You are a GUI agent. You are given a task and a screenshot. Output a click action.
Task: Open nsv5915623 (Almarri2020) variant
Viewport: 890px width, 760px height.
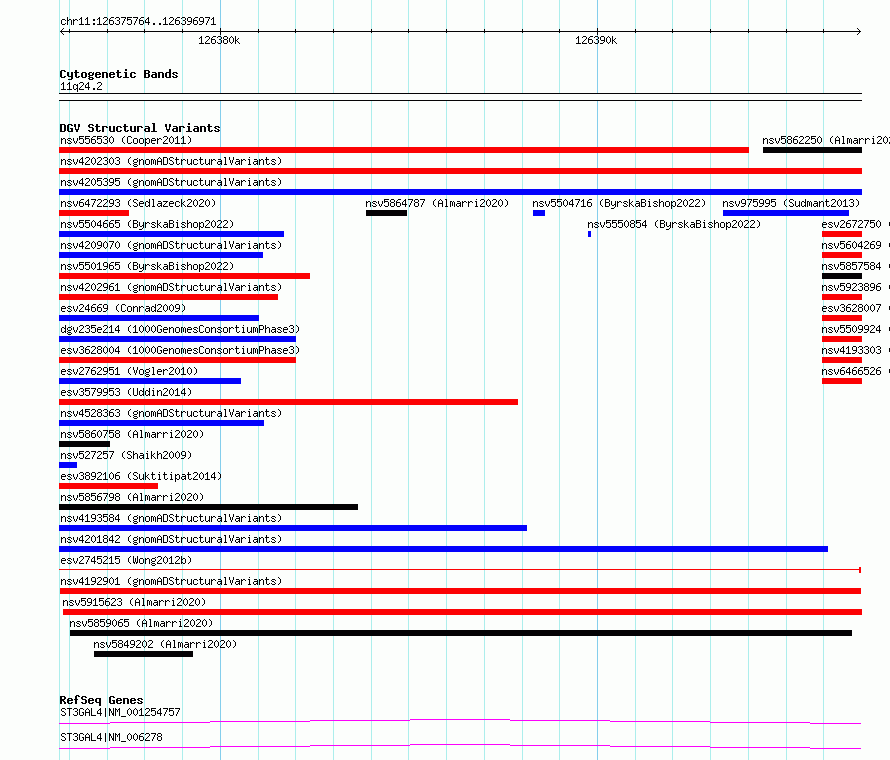coord(134,602)
